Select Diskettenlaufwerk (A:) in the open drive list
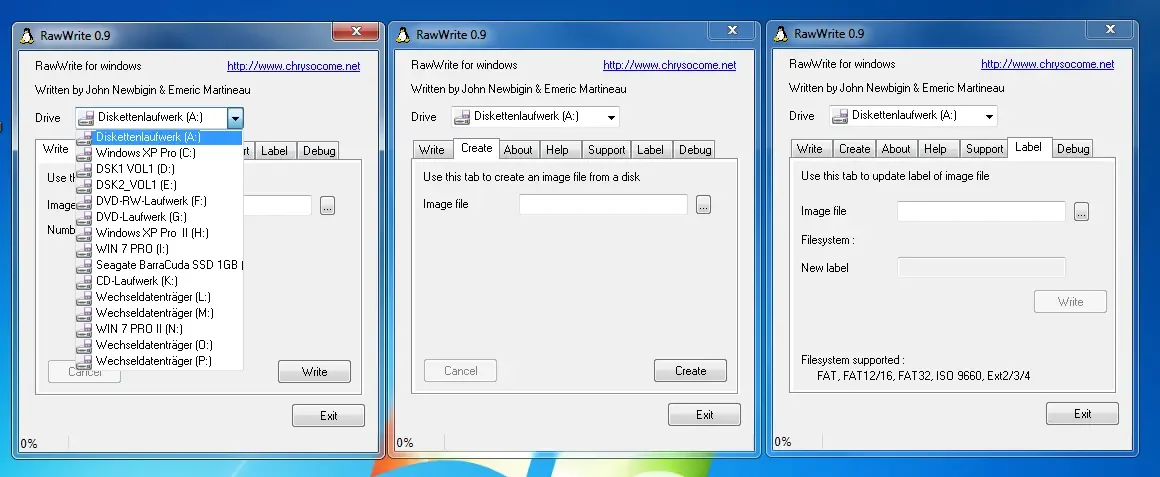This screenshot has width=1160, height=477. click(158, 137)
